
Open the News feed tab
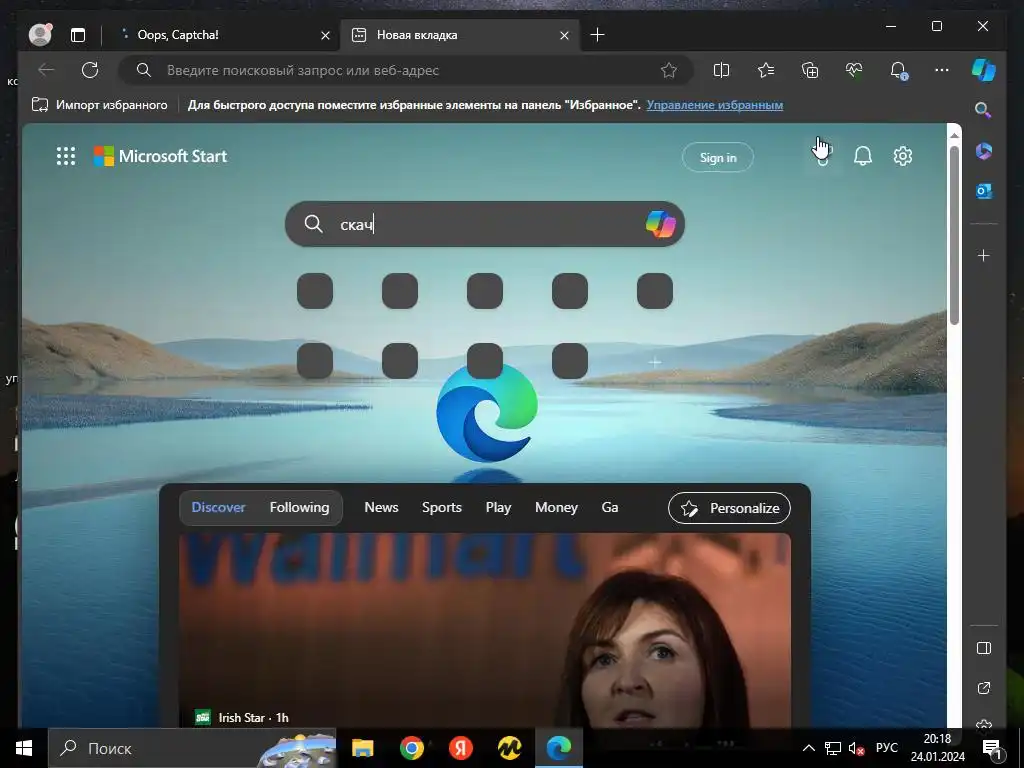(x=381, y=507)
